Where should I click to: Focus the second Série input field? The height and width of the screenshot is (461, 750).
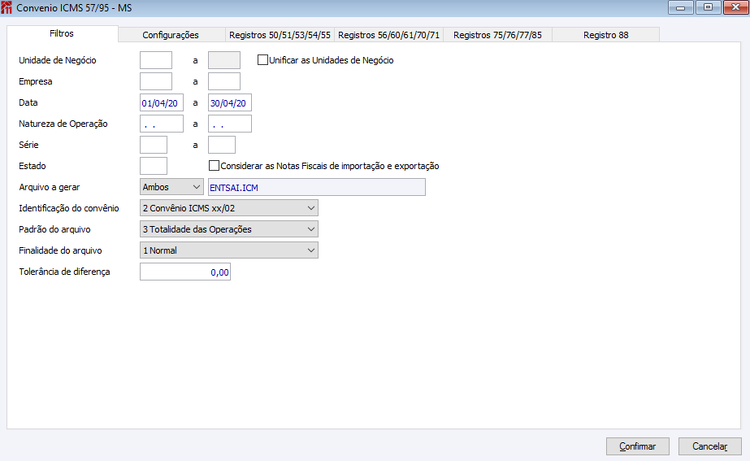click(x=222, y=145)
